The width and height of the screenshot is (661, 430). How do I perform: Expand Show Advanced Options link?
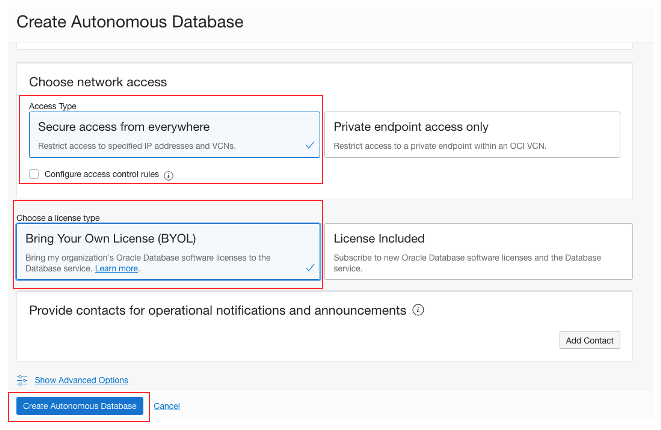(x=81, y=380)
